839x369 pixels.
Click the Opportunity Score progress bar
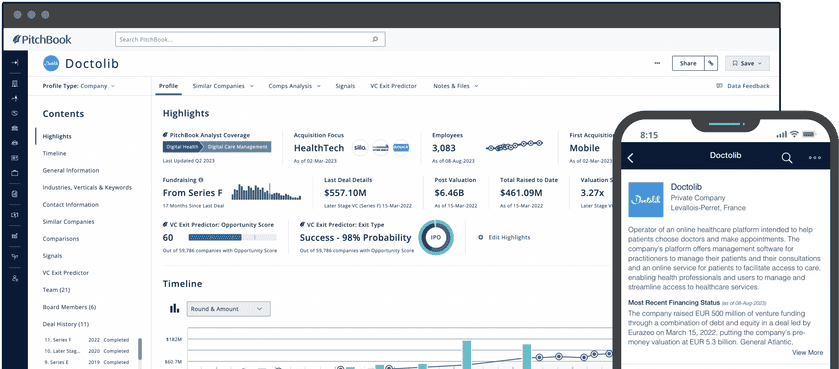coord(233,237)
